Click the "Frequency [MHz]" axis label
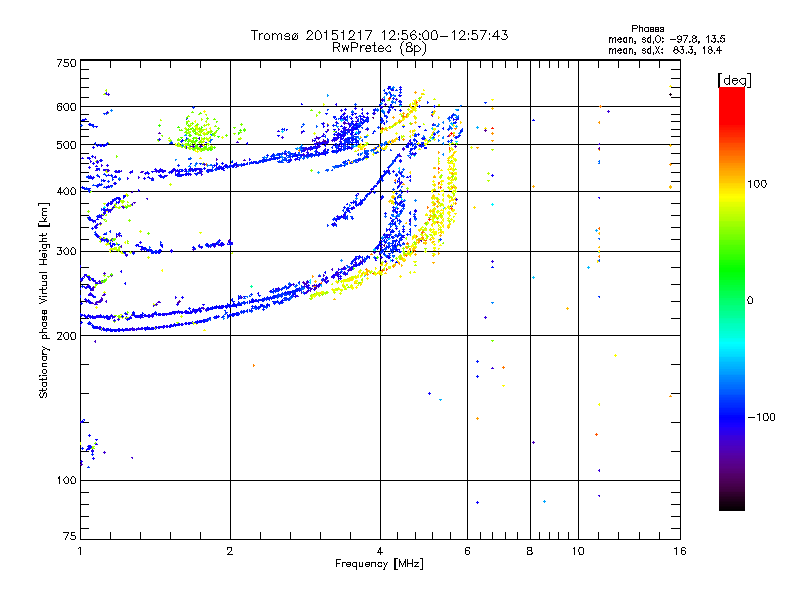The width and height of the screenshot is (800, 600). (x=379, y=564)
